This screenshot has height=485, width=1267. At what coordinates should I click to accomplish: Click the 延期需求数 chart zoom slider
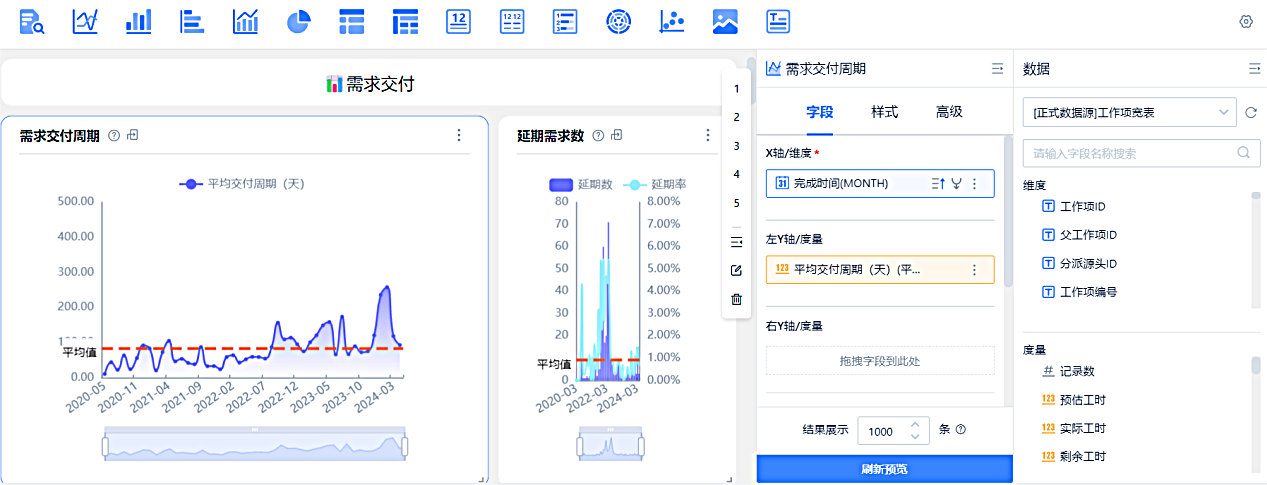coord(612,445)
